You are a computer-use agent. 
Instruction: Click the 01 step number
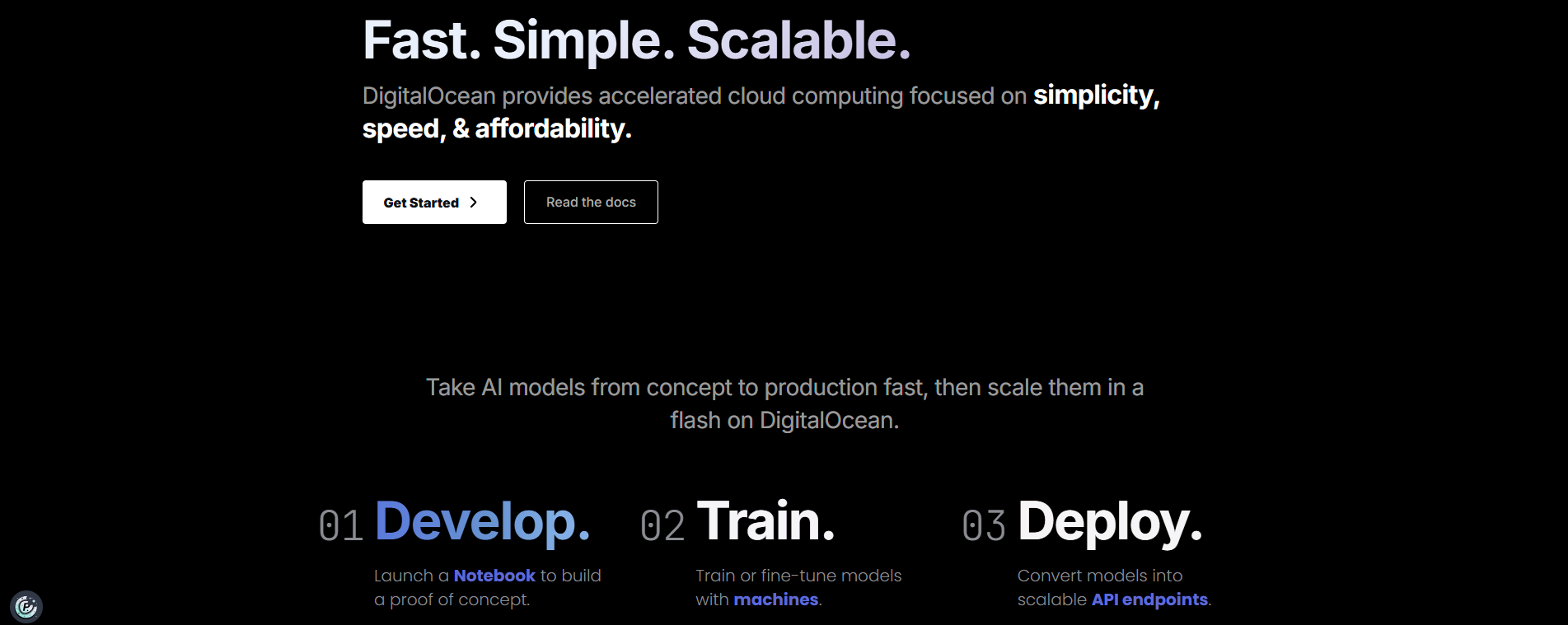(x=340, y=526)
